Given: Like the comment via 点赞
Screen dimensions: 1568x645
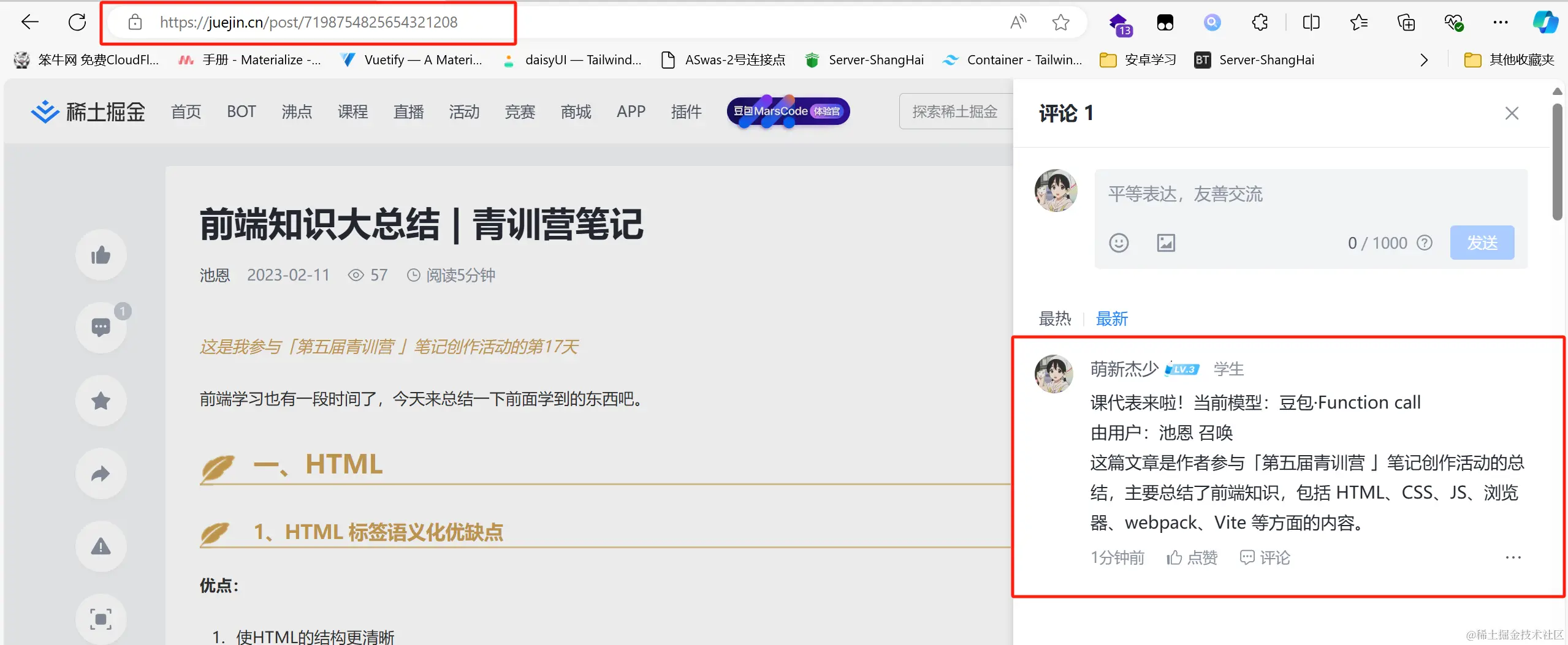Looking at the screenshot, I should [1192, 557].
